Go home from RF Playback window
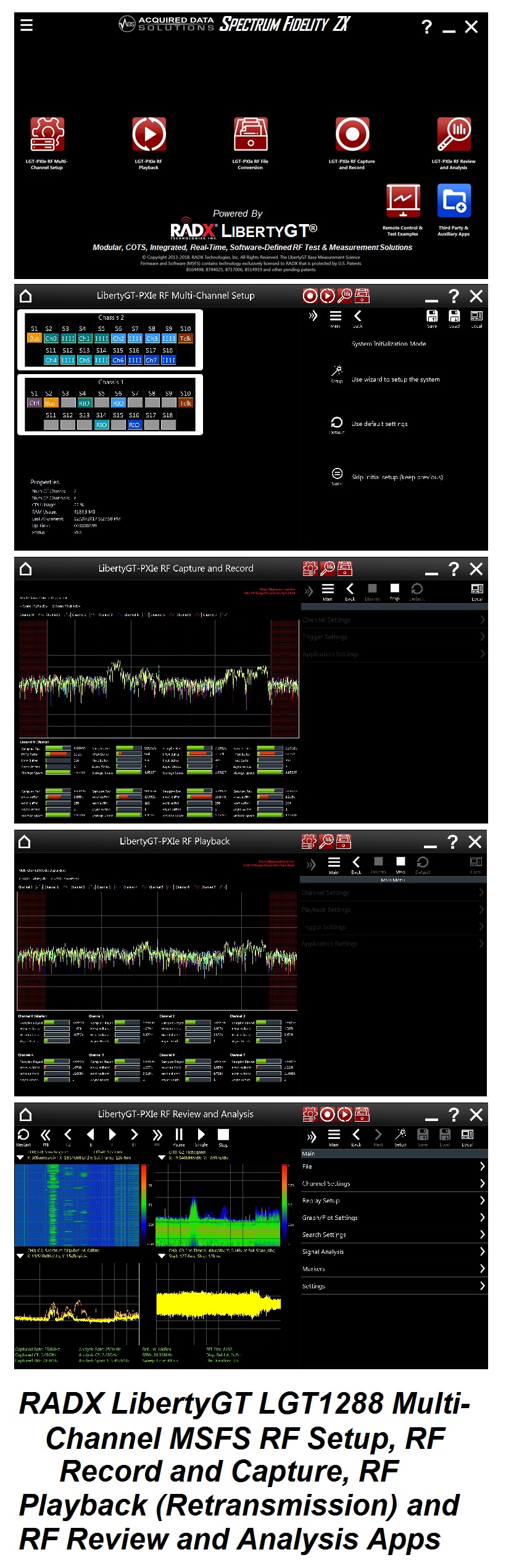The image size is (506, 1568). coord(25,841)
